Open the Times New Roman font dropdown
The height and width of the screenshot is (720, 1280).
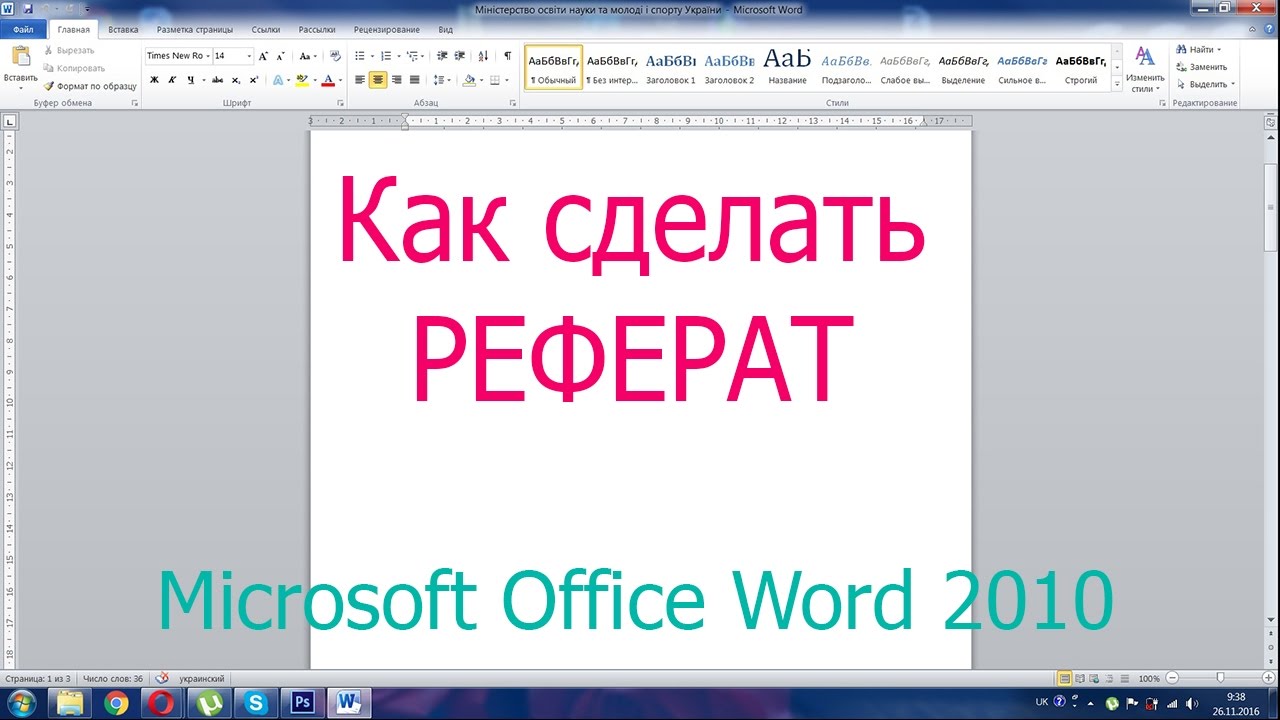point(208,56)
